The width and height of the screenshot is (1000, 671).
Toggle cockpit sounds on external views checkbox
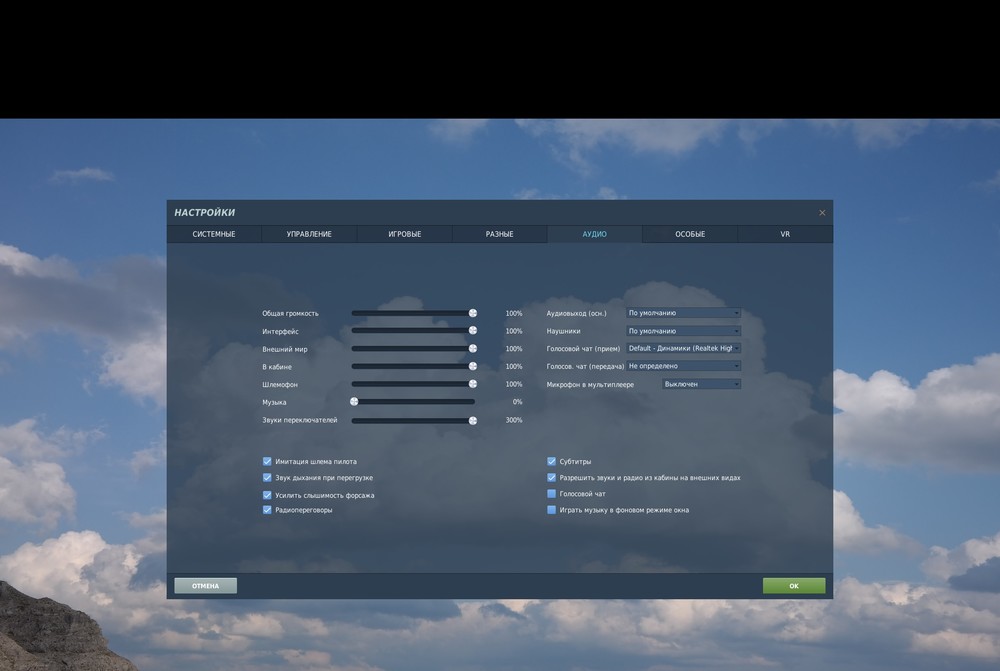click(552, 477)
